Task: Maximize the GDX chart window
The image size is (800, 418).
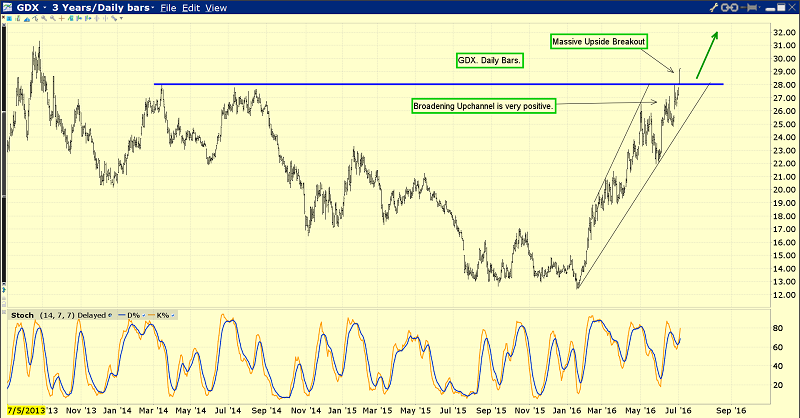Action: [778, 8]
